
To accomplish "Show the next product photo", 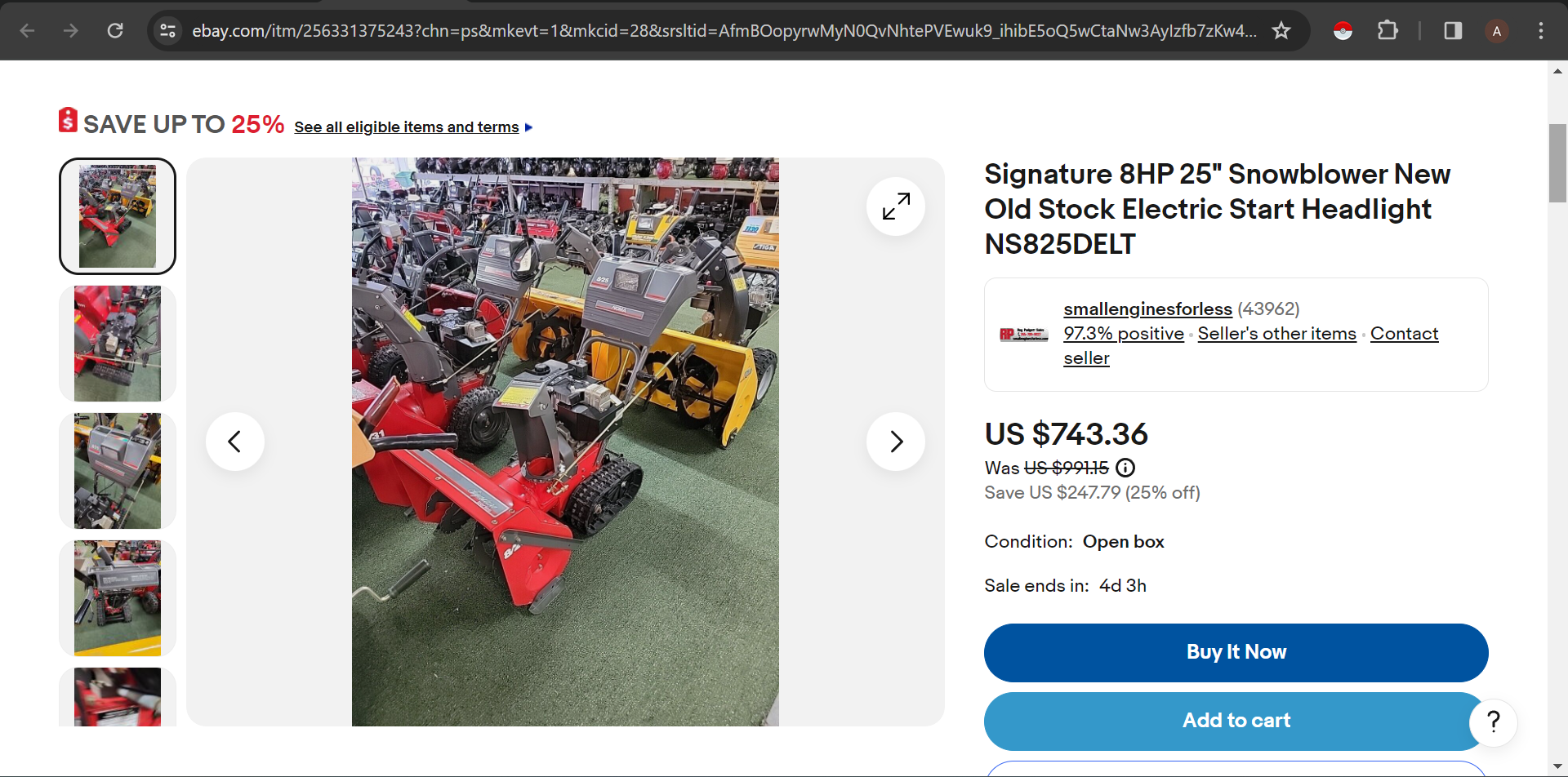I will coord(896,442).
